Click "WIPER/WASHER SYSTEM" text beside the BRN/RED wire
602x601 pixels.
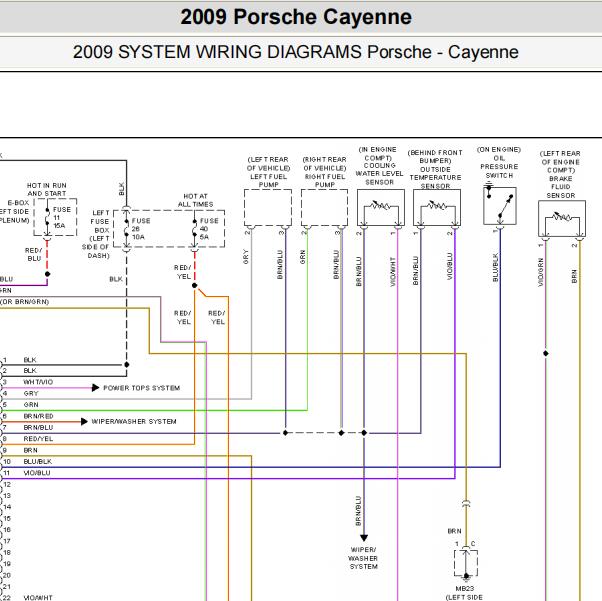[x=134, y=422]
